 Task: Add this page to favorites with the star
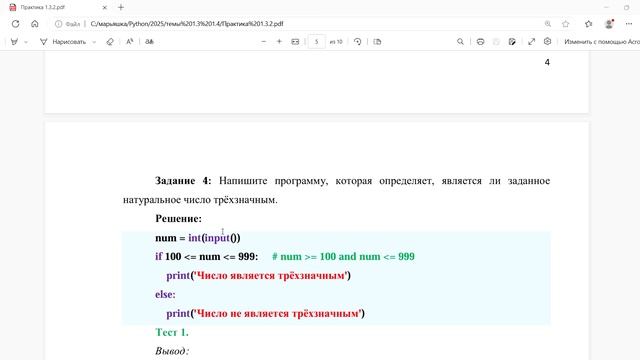pyautogui.click(x=566, y=24)
